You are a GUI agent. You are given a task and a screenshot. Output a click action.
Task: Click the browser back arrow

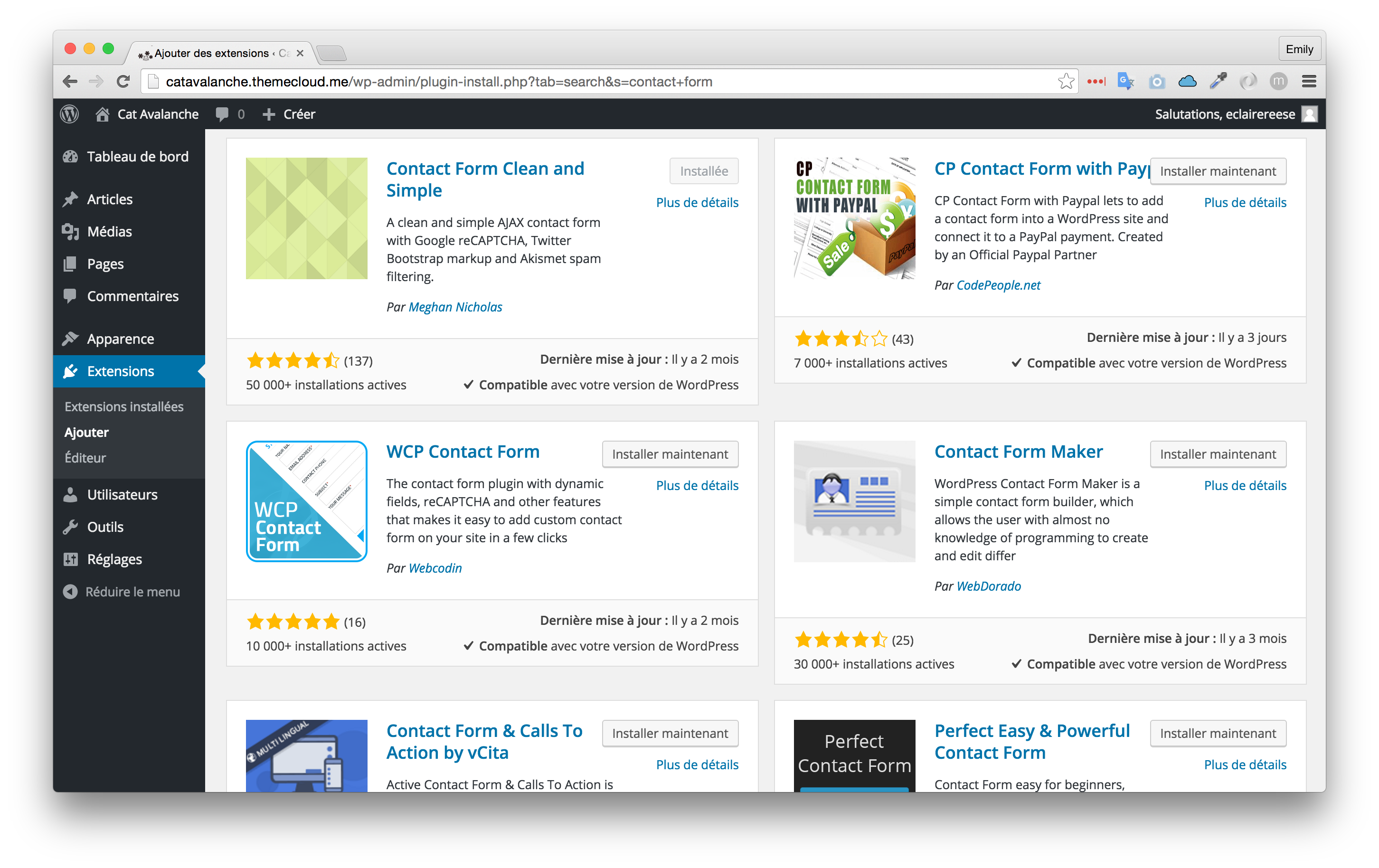coord(70,81)
